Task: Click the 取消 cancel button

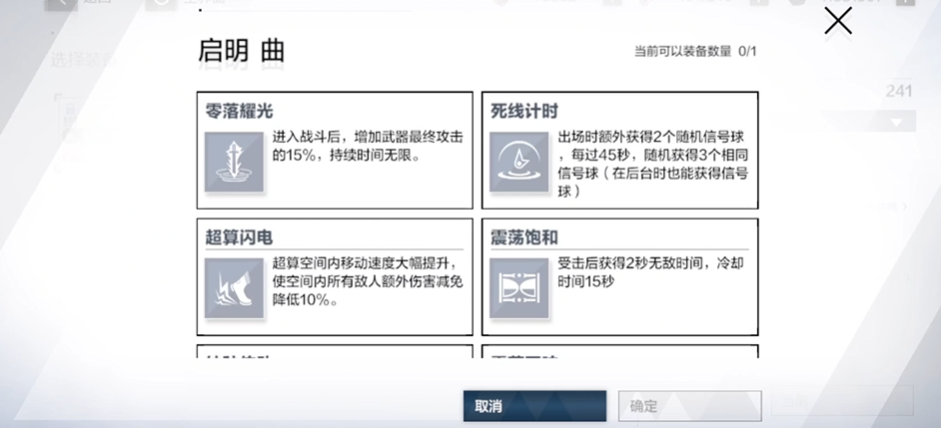Action: pyautogui.click(x=534, y=406)
